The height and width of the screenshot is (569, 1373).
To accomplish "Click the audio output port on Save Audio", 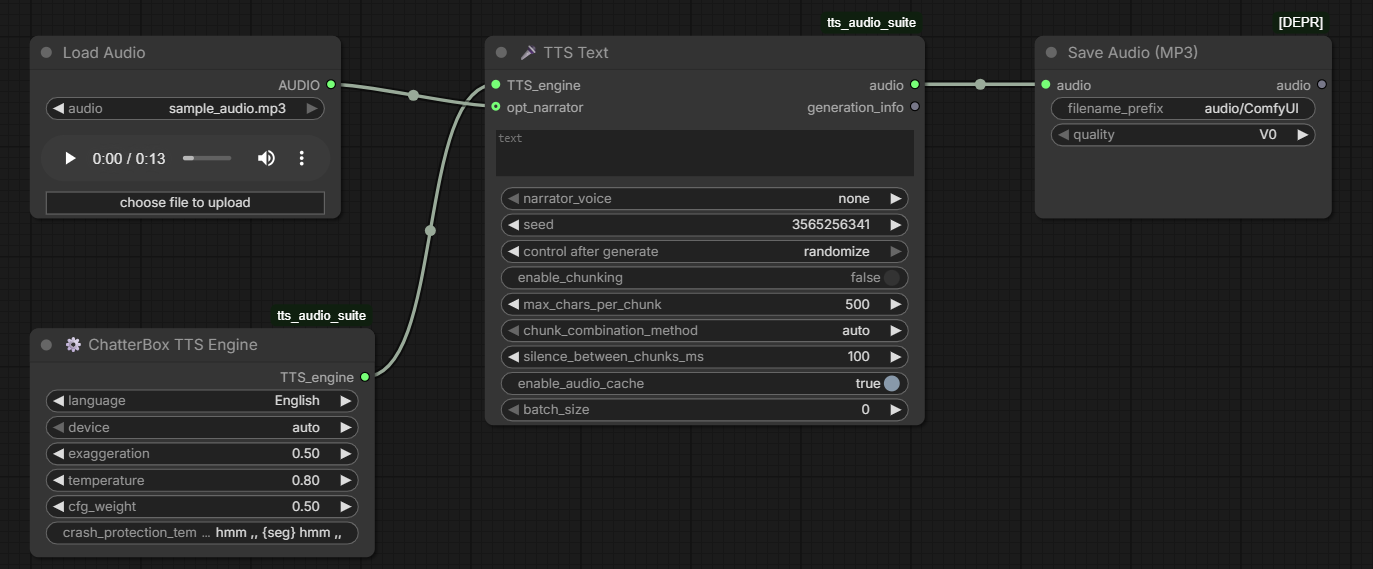I will pyautogui.click(x=1322, y=85).
